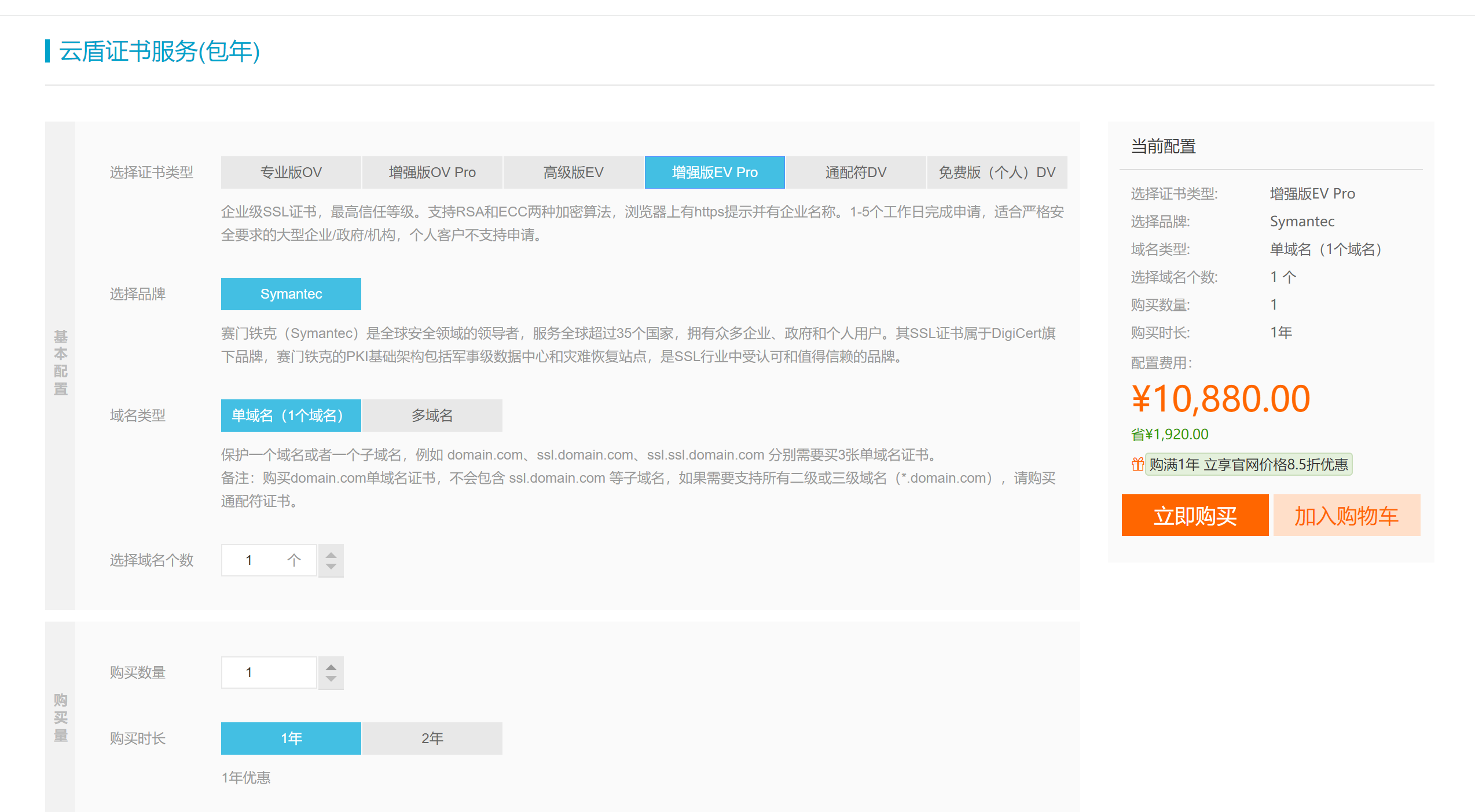The height and width of the screenshot is (812, 1475).
Task: Choose 单域名（1个域名）domain type
Action: coord(291,416)
